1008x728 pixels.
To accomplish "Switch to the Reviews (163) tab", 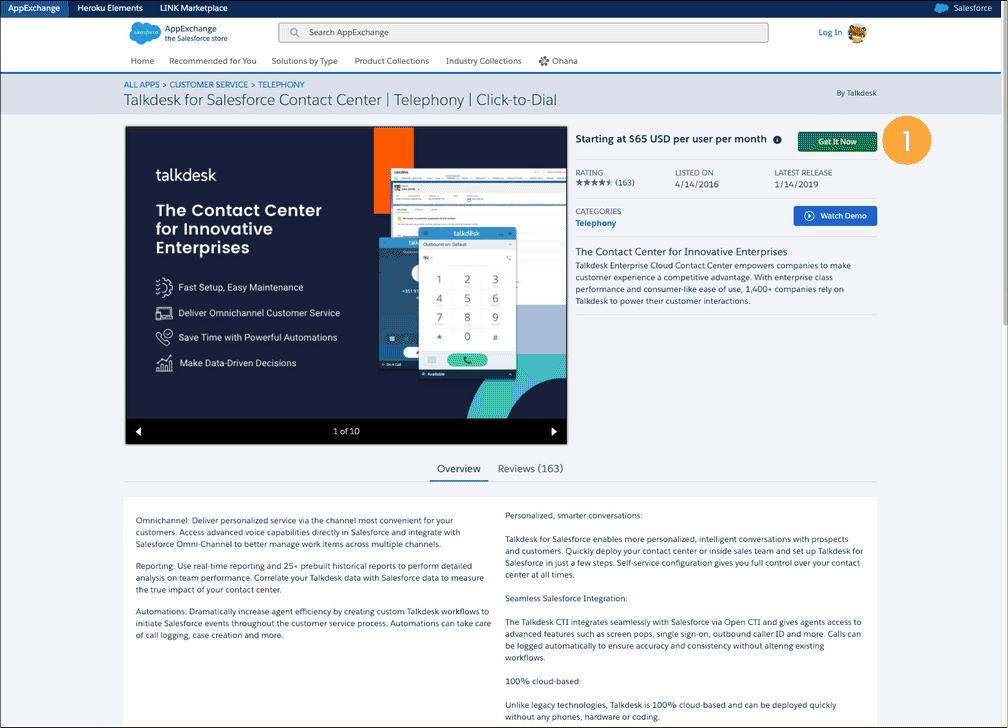I will tap(530, 468).
